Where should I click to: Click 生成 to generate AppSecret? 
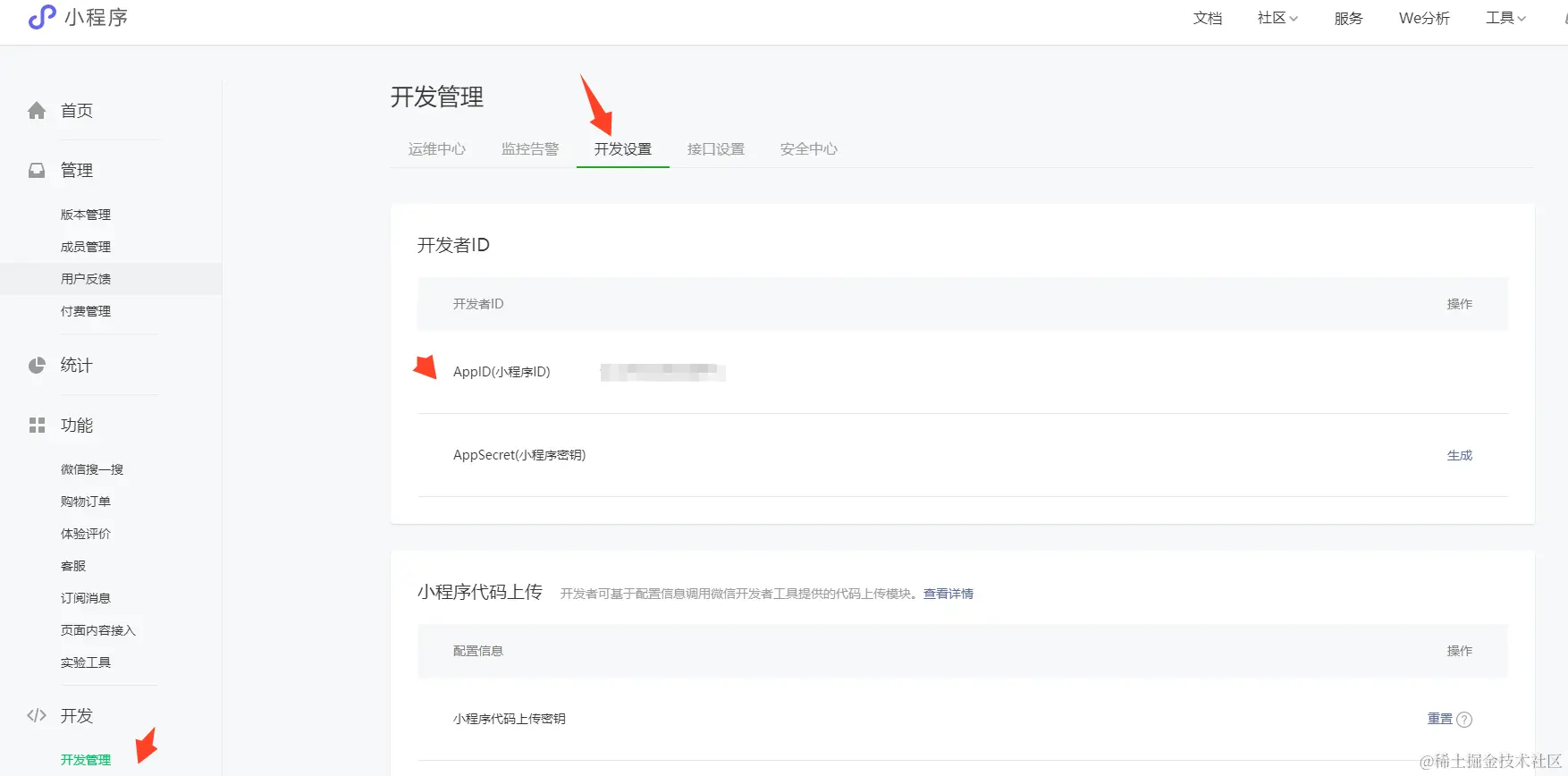(x=1460, y=455)
